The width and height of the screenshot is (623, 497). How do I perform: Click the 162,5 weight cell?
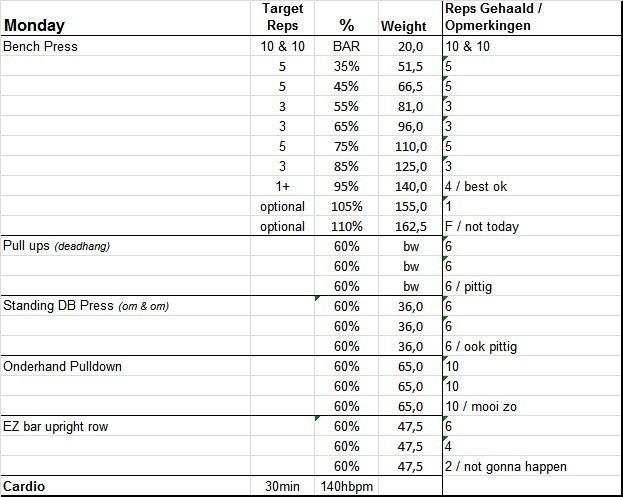point(410,226)
